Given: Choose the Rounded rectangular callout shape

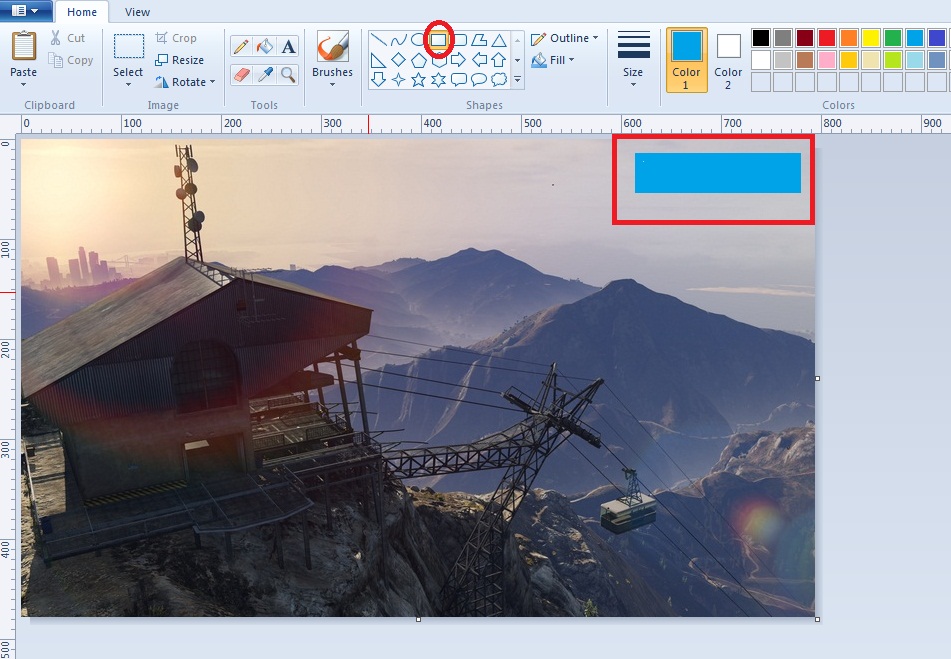Looking at the screenshot, I should click(x=459, y=79).
